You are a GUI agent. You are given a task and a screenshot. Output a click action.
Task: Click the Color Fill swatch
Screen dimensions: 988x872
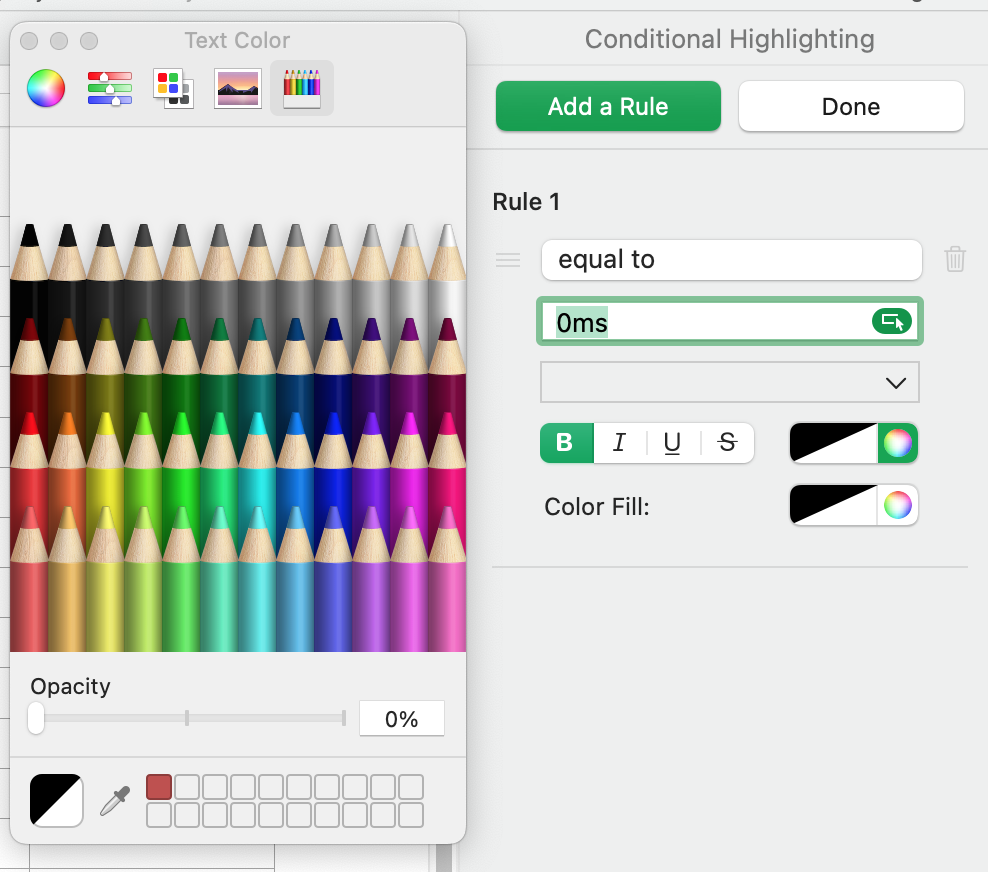833,505
